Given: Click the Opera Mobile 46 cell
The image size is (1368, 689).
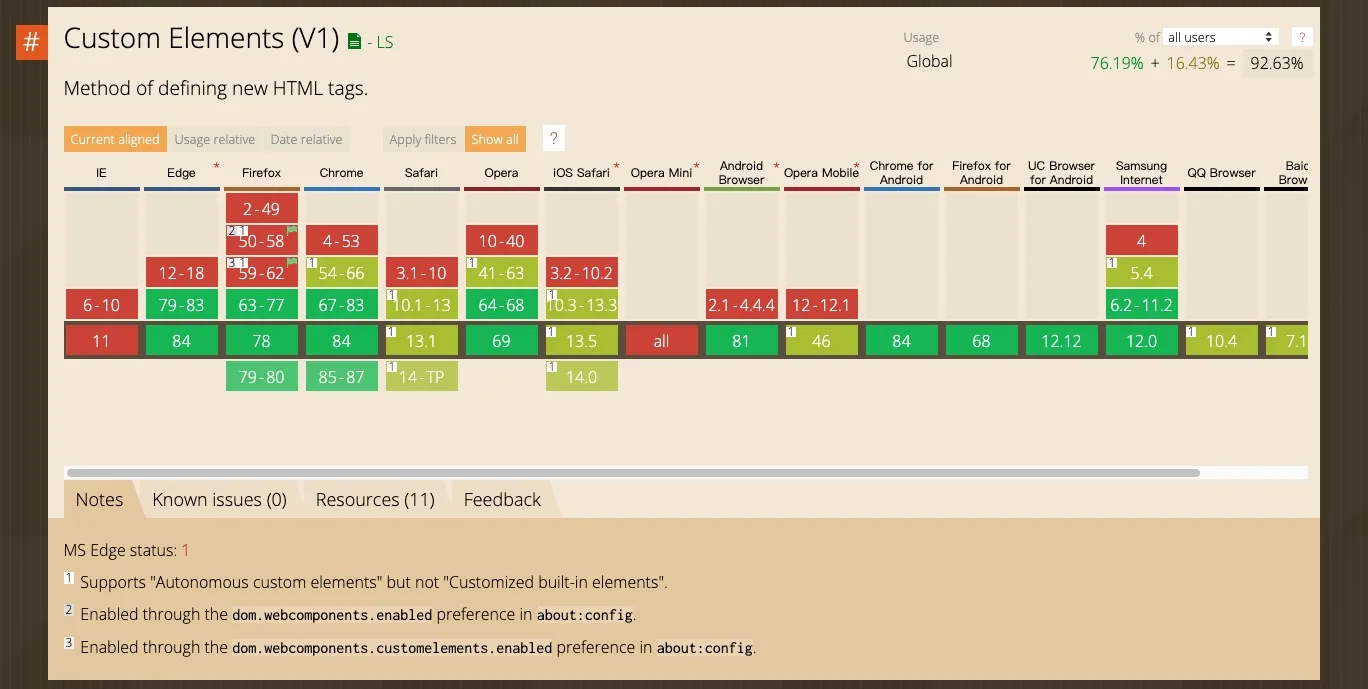Looking at the screenshot, I should coord(821,341).
